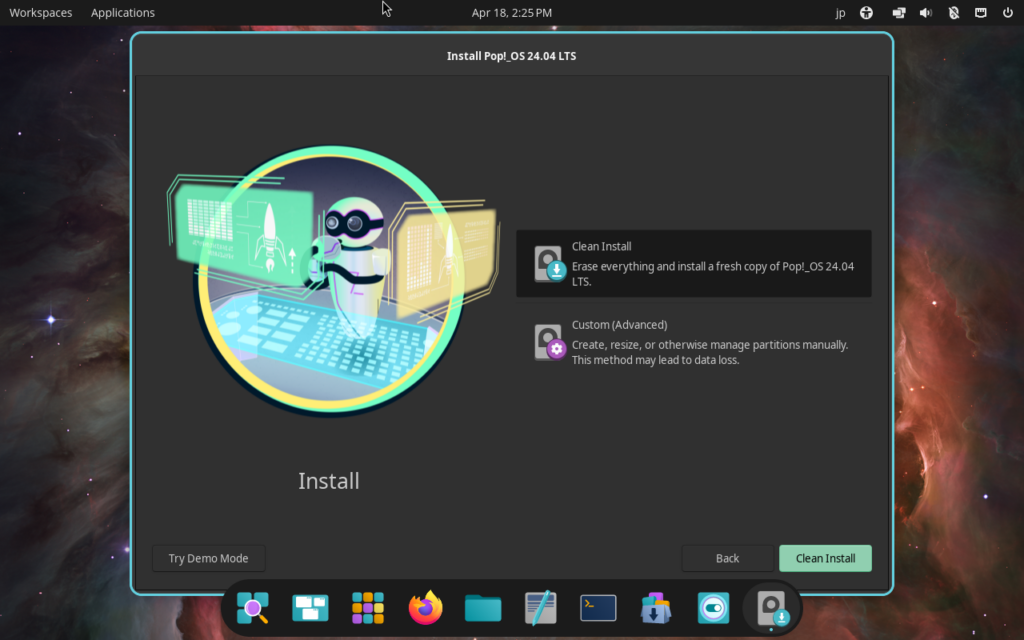Launch Firefox from the dock
Screen dimensions: 1024x640
pos(426,607)
